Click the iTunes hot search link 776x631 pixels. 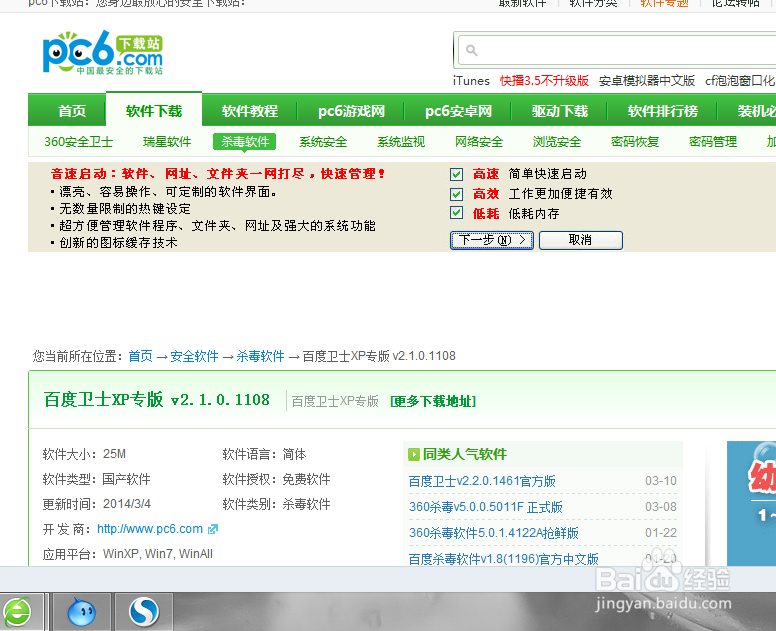(471, 81)
